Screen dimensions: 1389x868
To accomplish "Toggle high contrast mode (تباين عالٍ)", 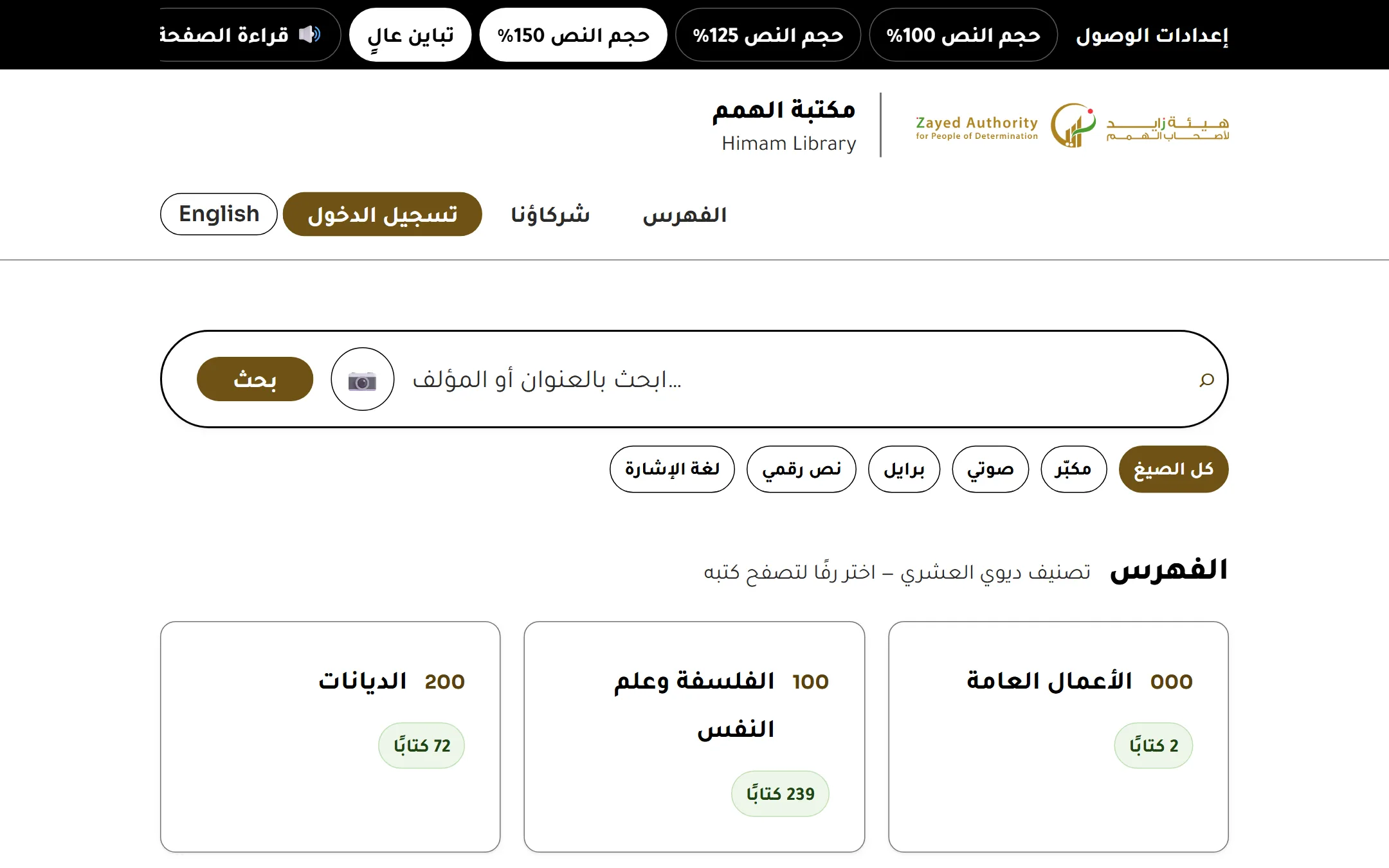I will 410,35.
